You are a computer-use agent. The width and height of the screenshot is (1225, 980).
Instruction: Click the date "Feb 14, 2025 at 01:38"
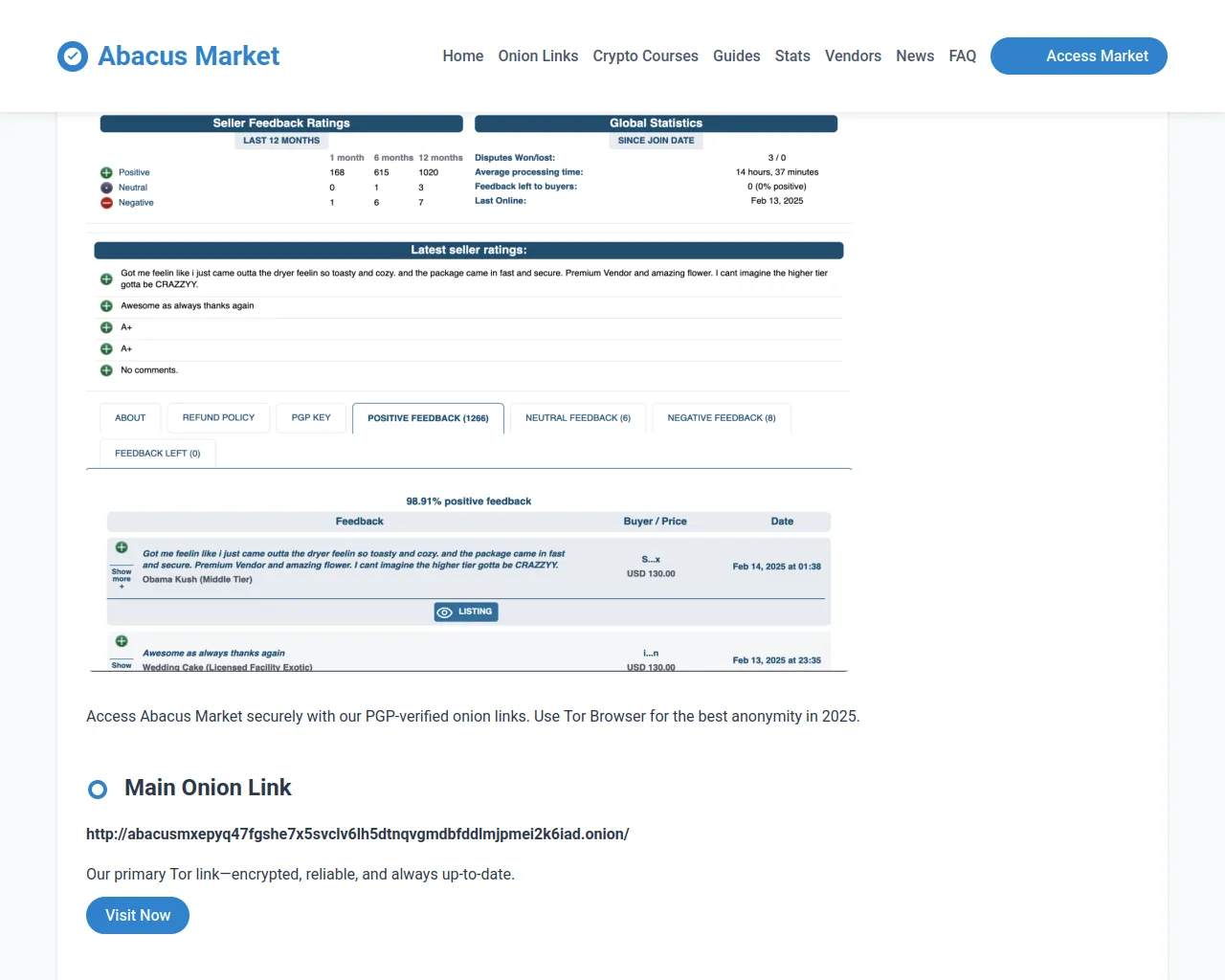tap(777, 567)
